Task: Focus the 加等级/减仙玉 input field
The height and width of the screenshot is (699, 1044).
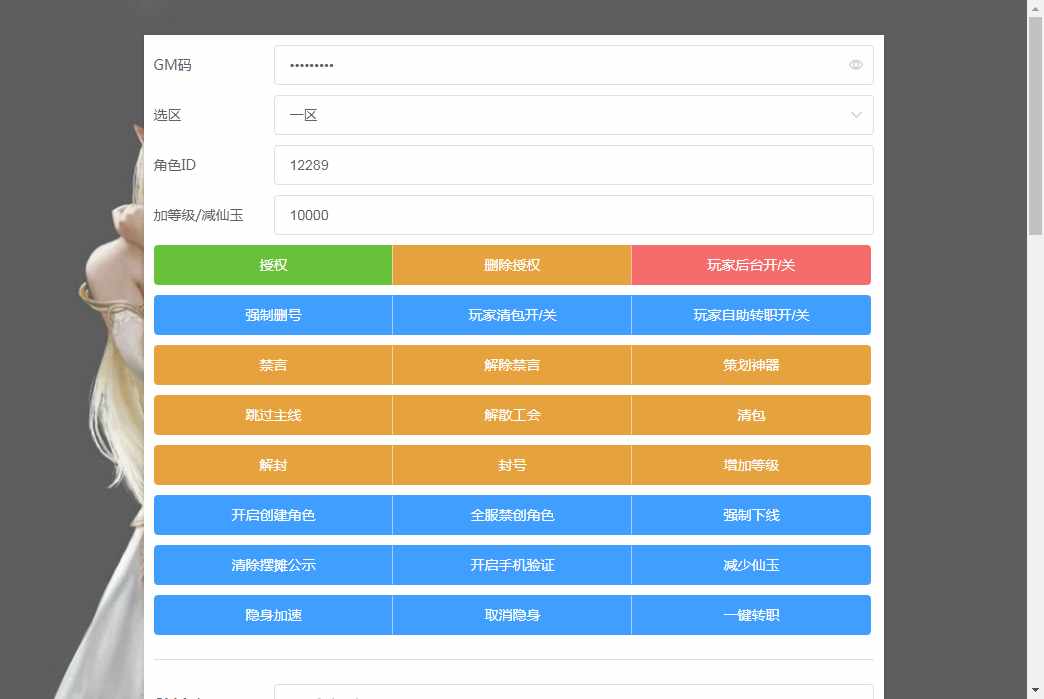Action: [x=573, y=215]
